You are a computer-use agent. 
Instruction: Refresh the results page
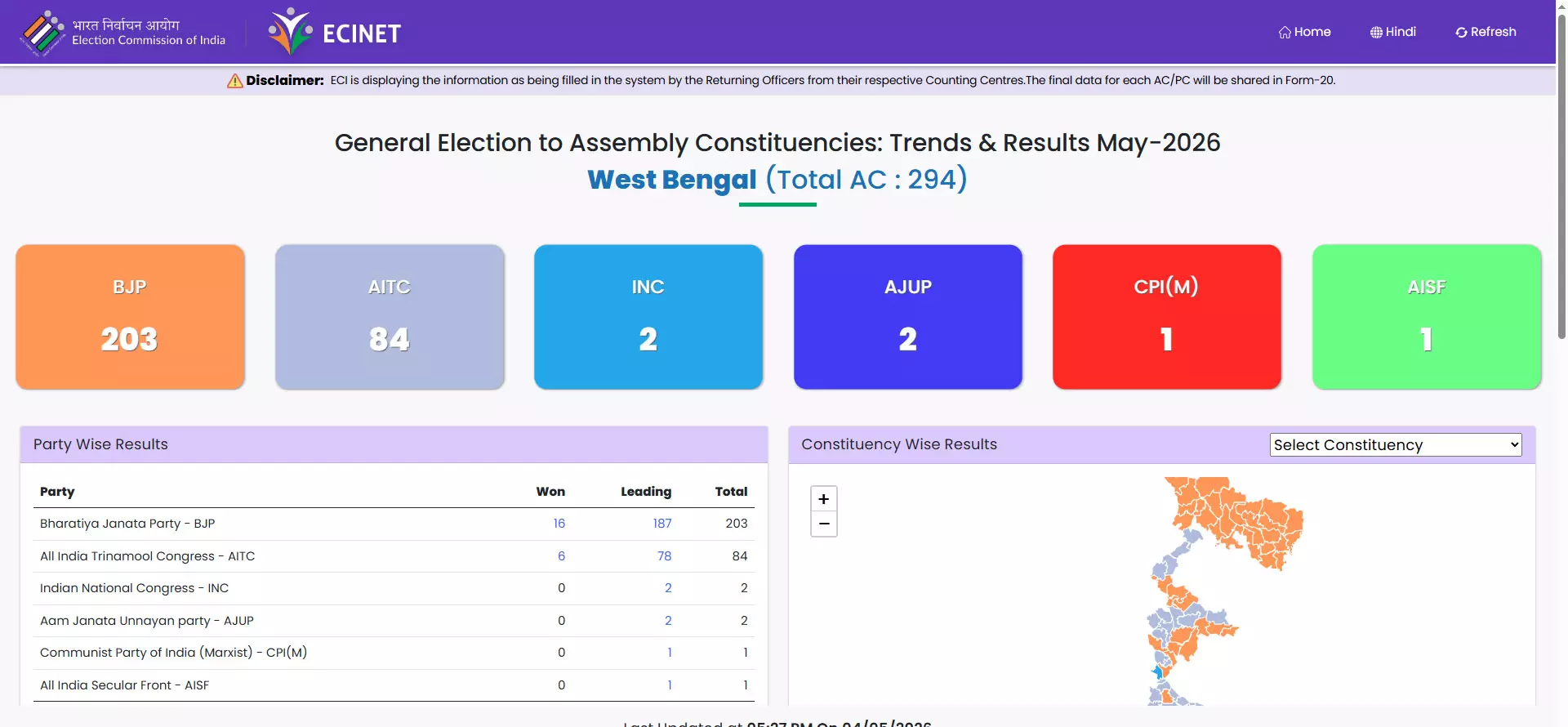coord(1486,32)
